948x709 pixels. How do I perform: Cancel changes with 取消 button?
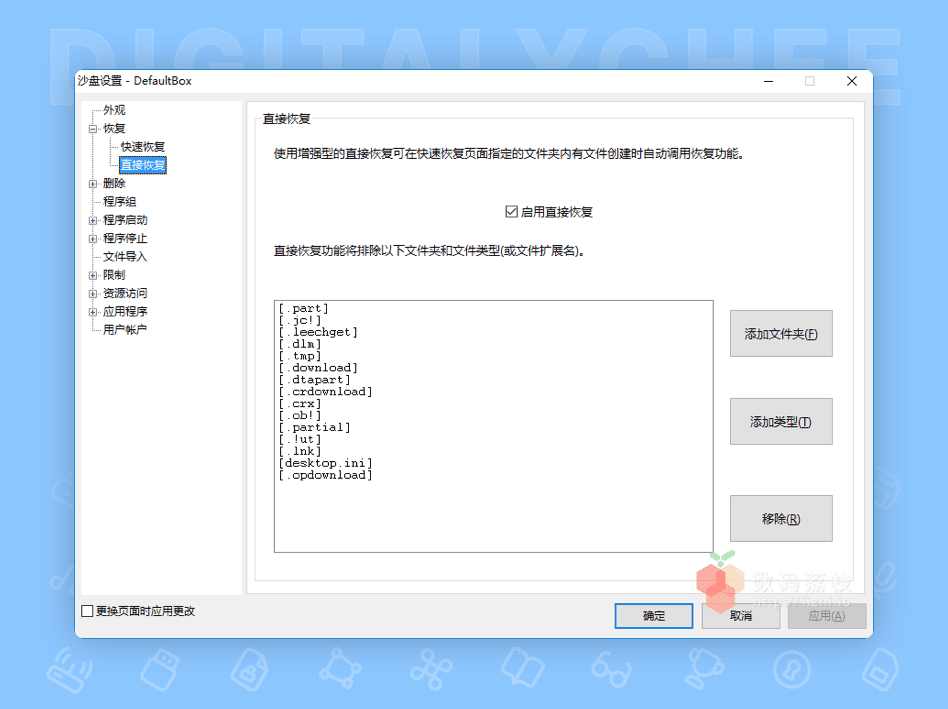[x=741, y=616]
